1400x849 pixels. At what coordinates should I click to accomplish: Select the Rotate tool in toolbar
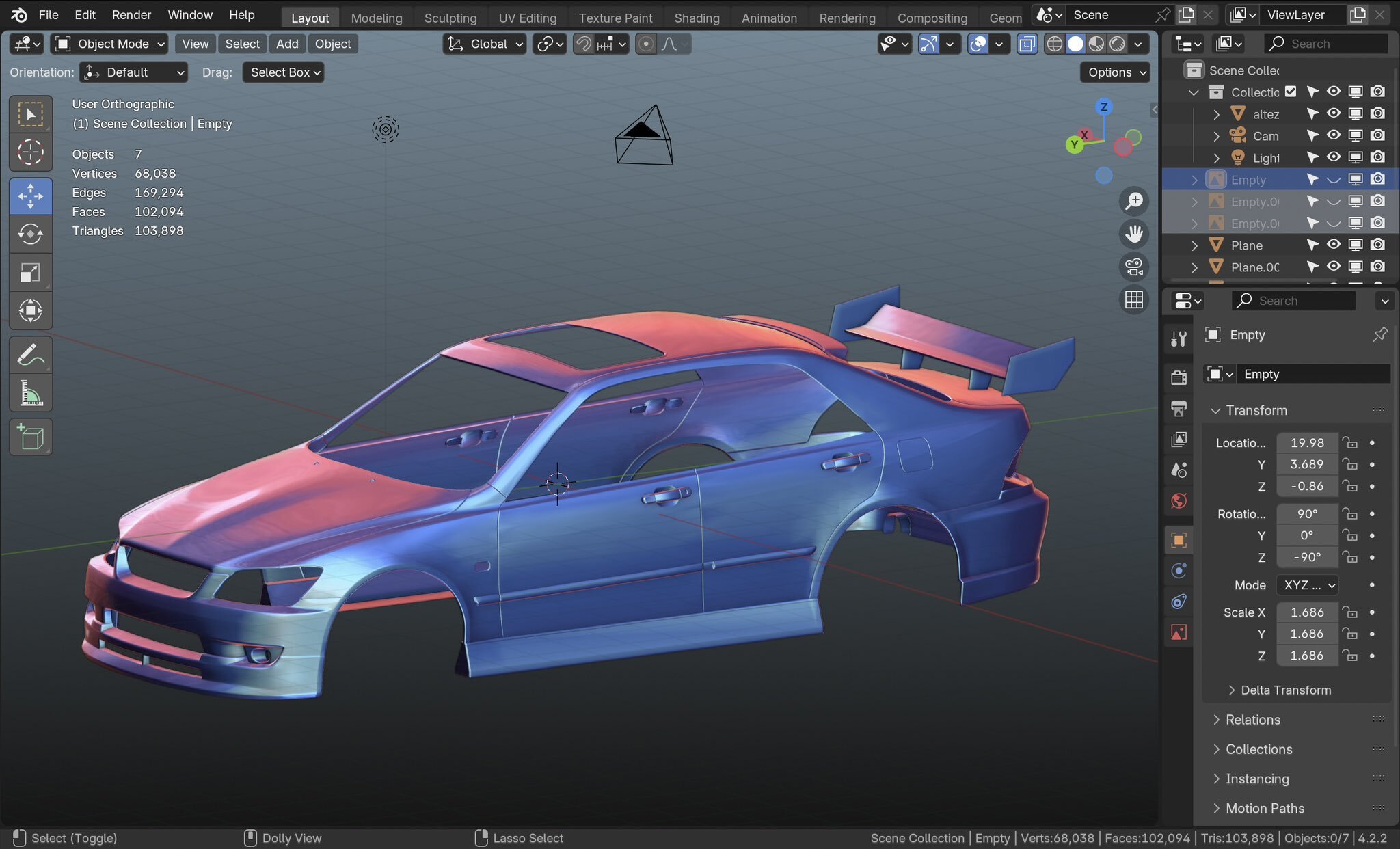(31, 234)
